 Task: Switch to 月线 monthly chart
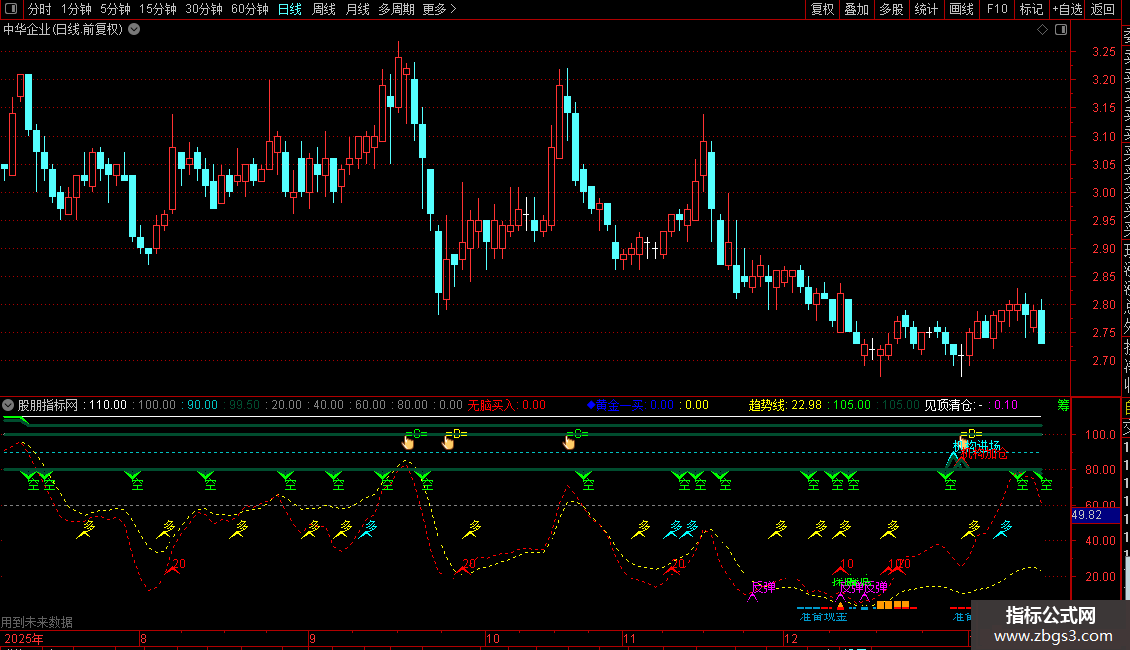click(x=357, y=9)
